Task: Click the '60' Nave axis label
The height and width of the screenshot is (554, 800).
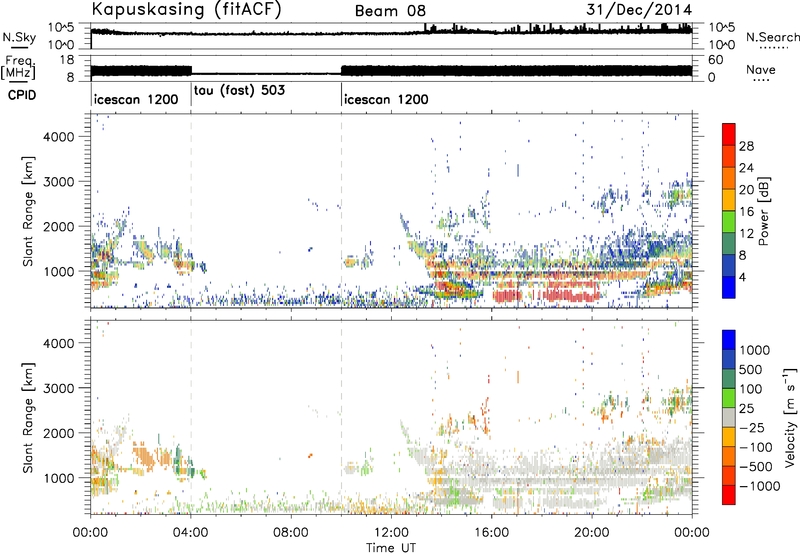Action: coord(715,60)
